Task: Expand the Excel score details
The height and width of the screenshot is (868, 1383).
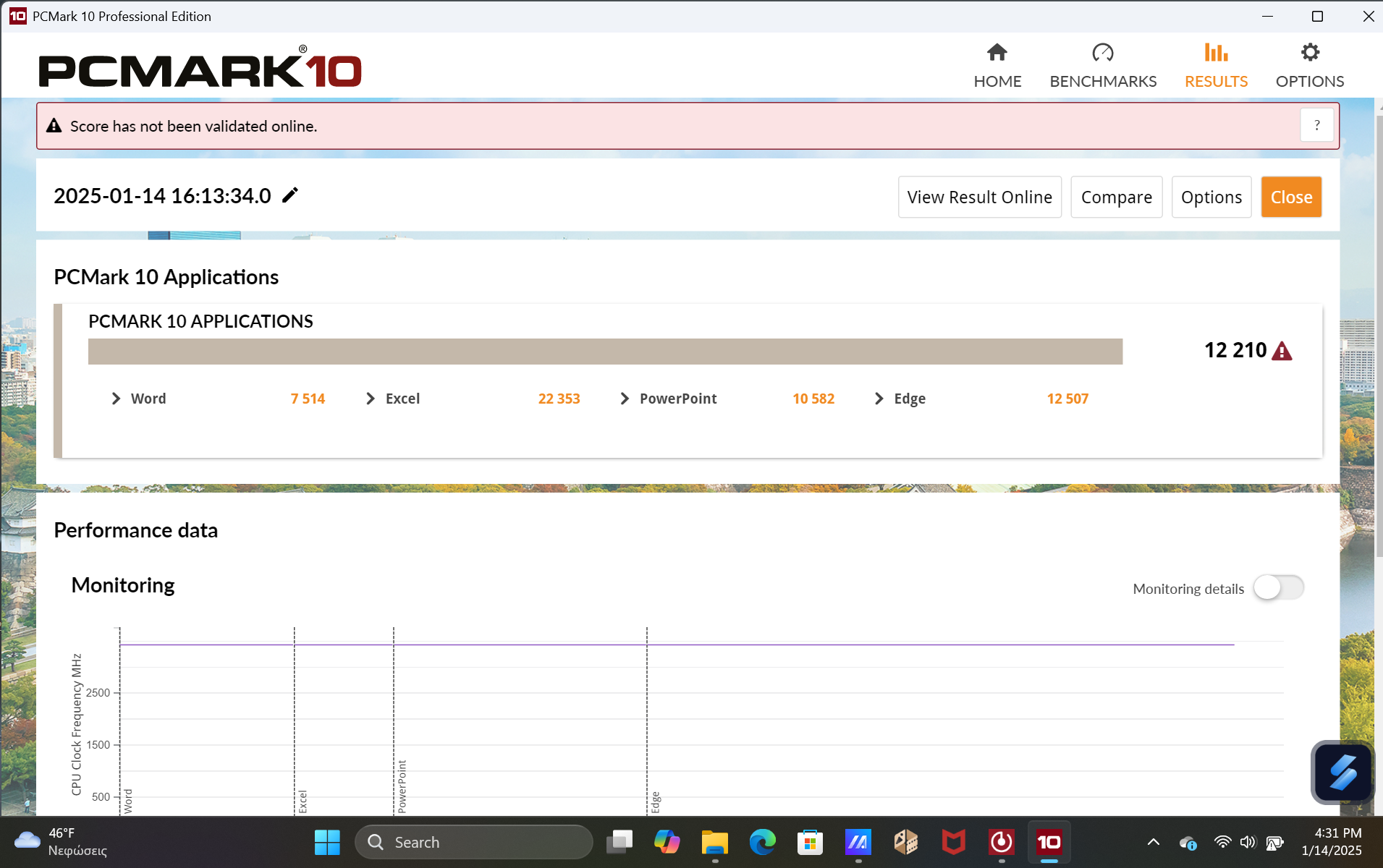Action: pos(371,399)
